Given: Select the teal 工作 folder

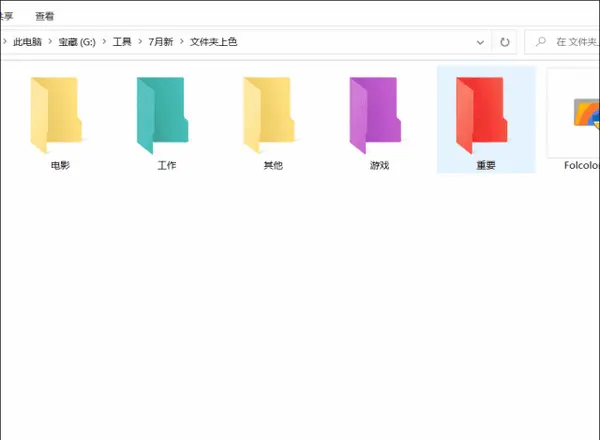Looking at the screenshot, I should pos(166,116).
